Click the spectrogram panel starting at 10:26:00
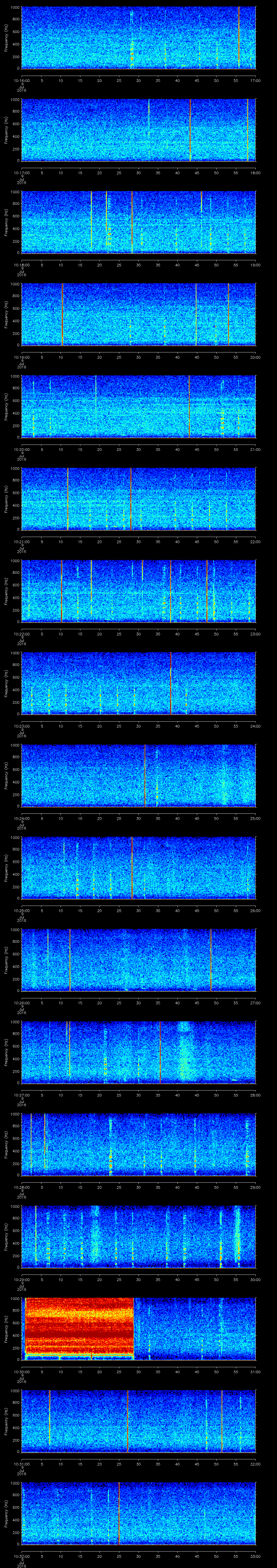 (138, 960)
